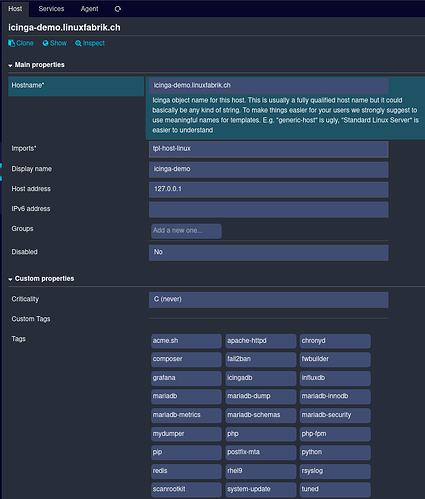This screenshot has width=425, height=499.
Task: Click the system-update tag
Action: coord(261,489)
